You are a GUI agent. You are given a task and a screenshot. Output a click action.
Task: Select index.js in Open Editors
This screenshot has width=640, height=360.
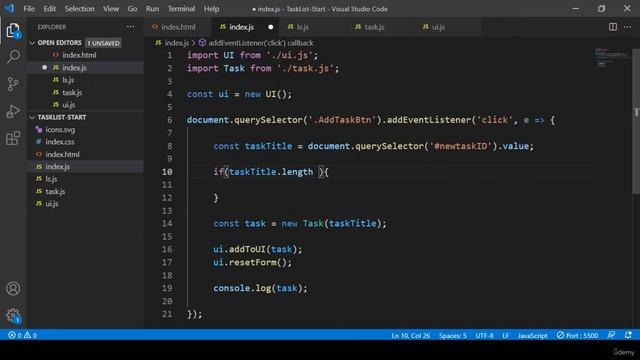tap(86, 68)
